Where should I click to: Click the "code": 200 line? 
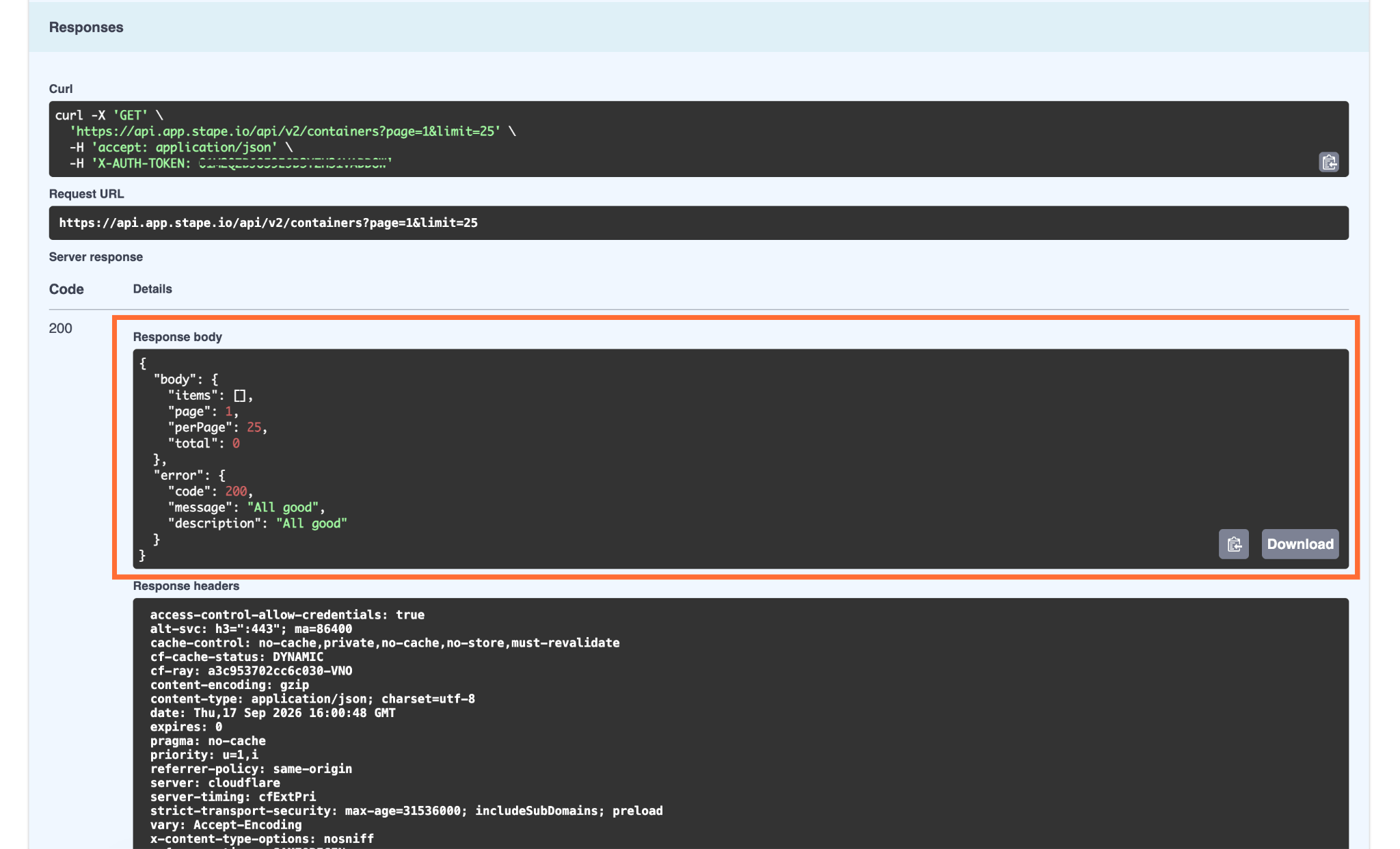[x=211, y=491]
